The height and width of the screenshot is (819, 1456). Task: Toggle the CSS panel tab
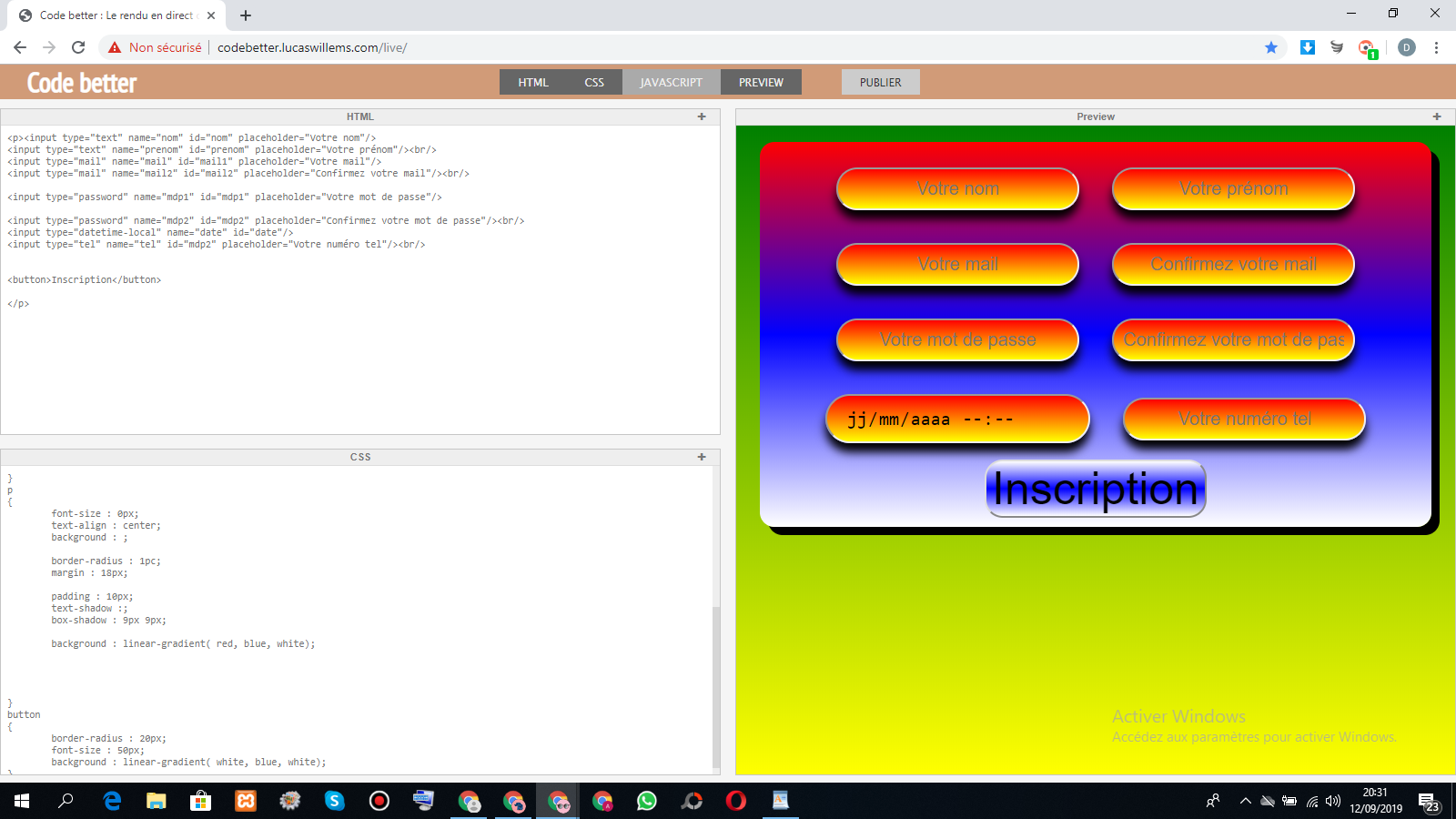594,82
